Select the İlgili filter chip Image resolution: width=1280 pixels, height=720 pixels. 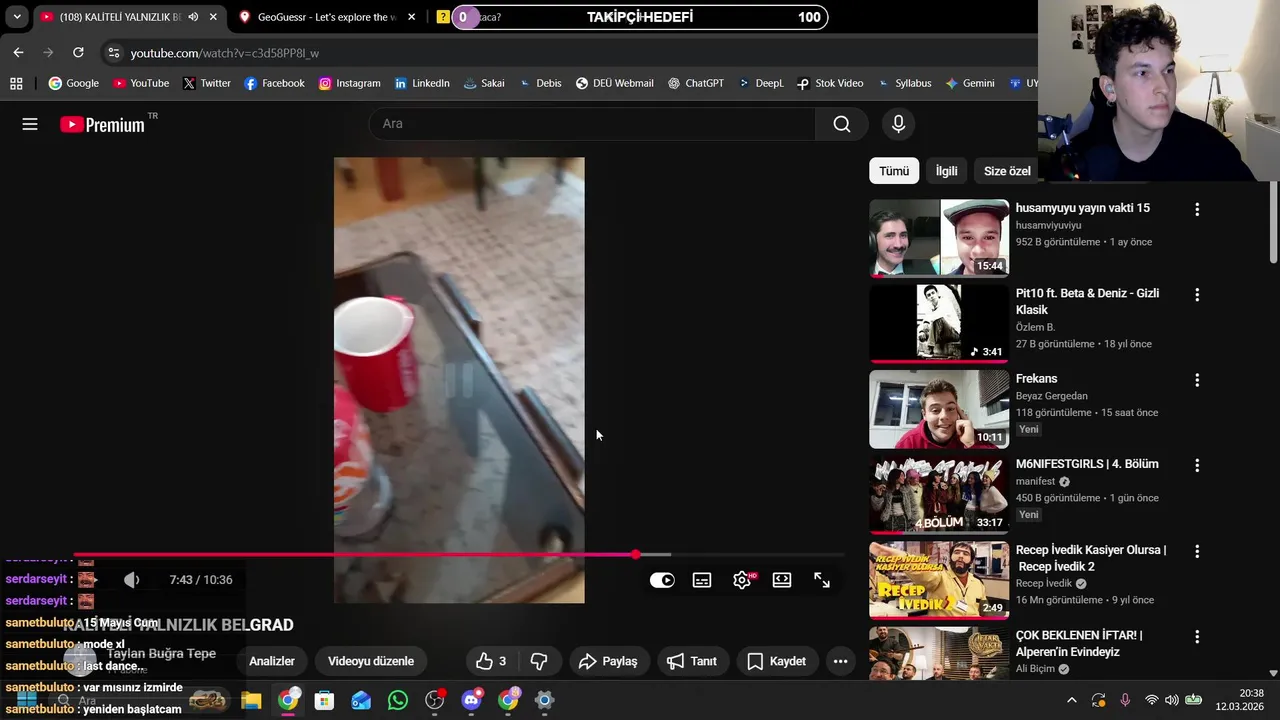click(946, 171)
